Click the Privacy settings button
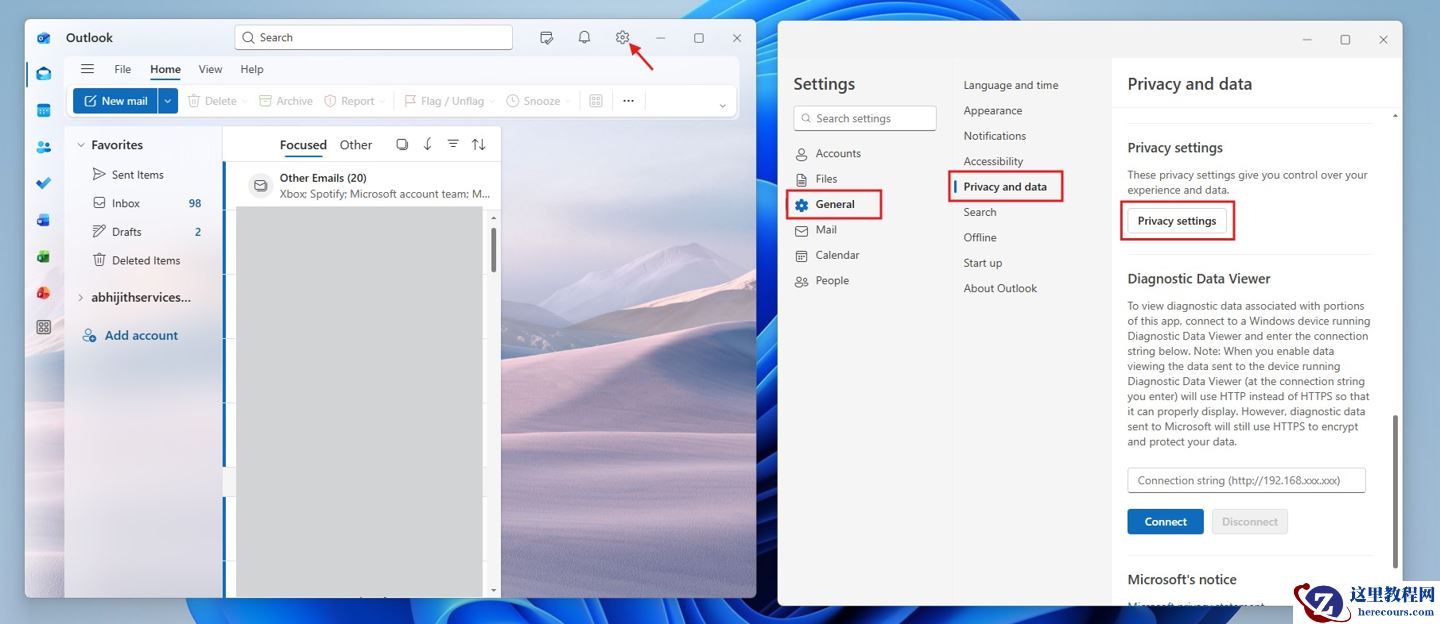This screenshot has height=624, width=1440. [x=1177, y=220]
